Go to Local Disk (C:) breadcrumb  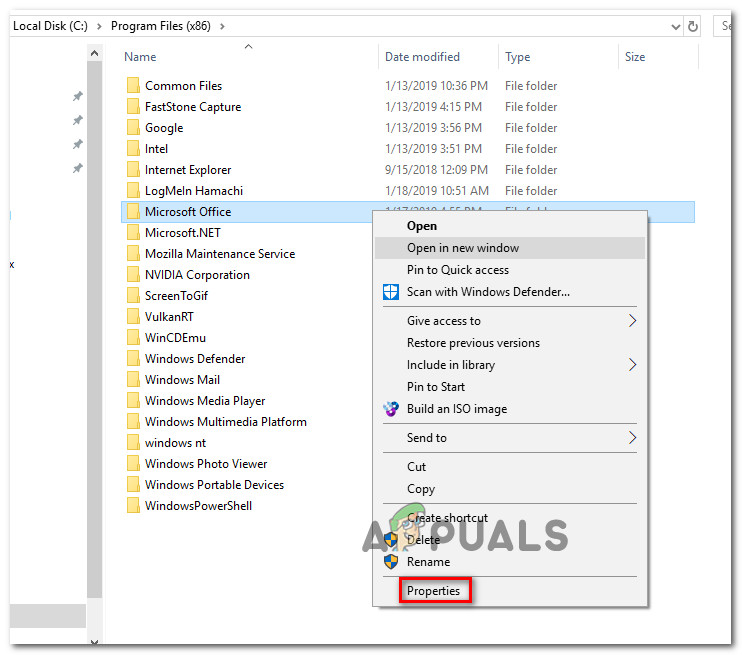pos(50,26)
